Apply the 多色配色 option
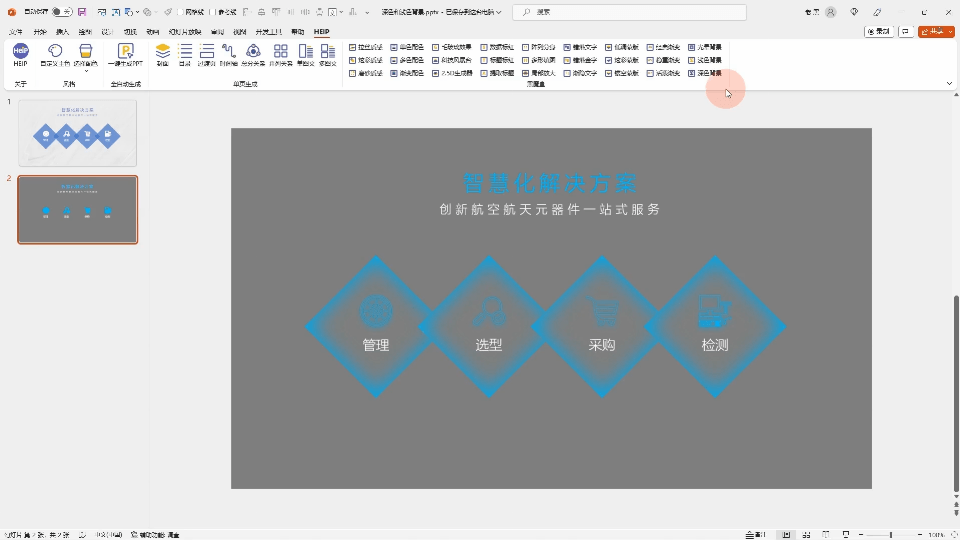960x540 pixels. pos(407,60)
